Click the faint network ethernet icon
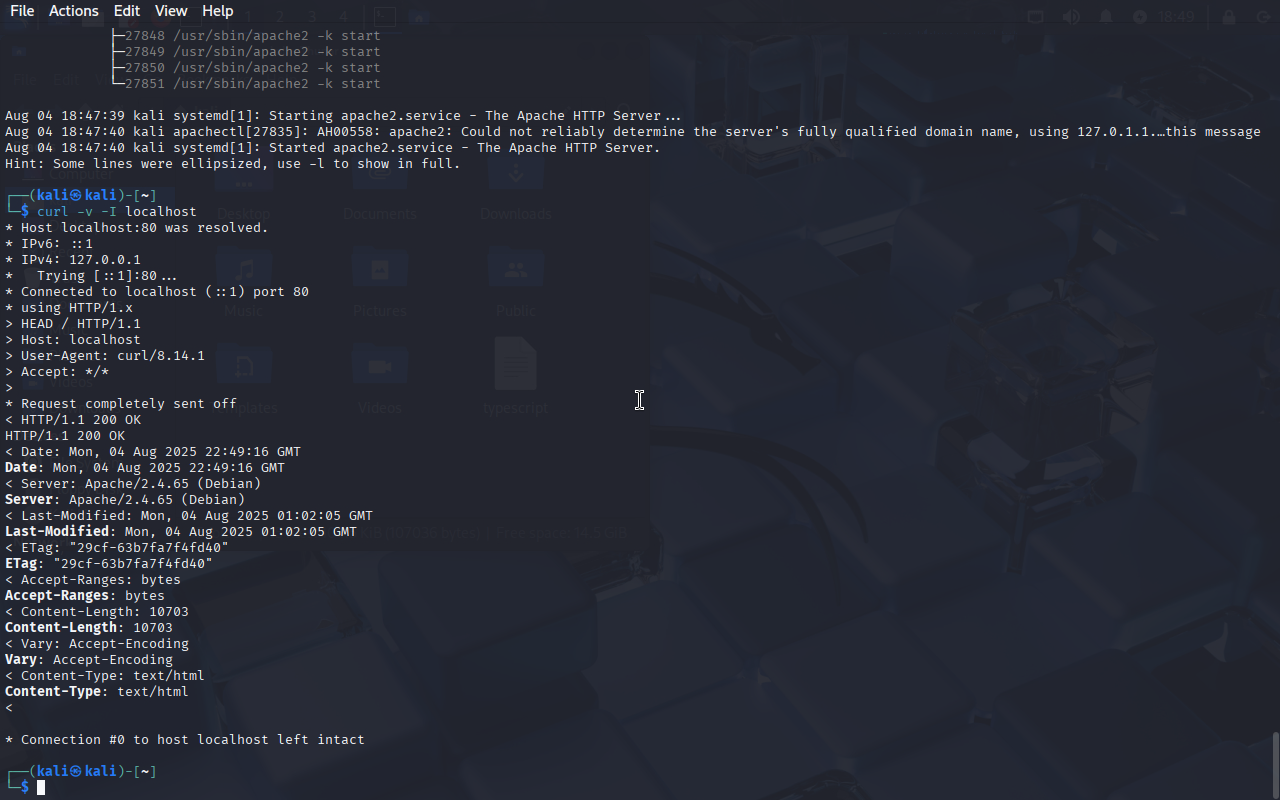 click(1036, 17)
